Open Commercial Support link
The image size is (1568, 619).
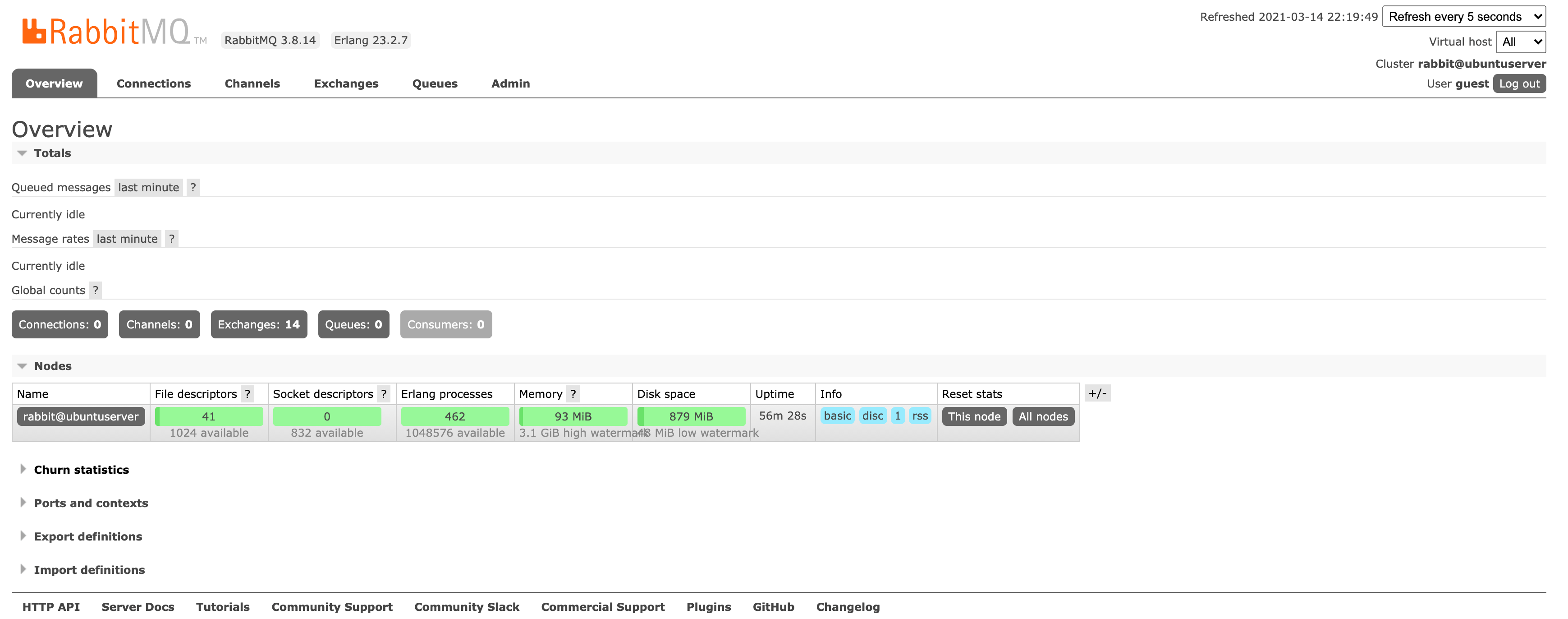[x=603, y=607]
